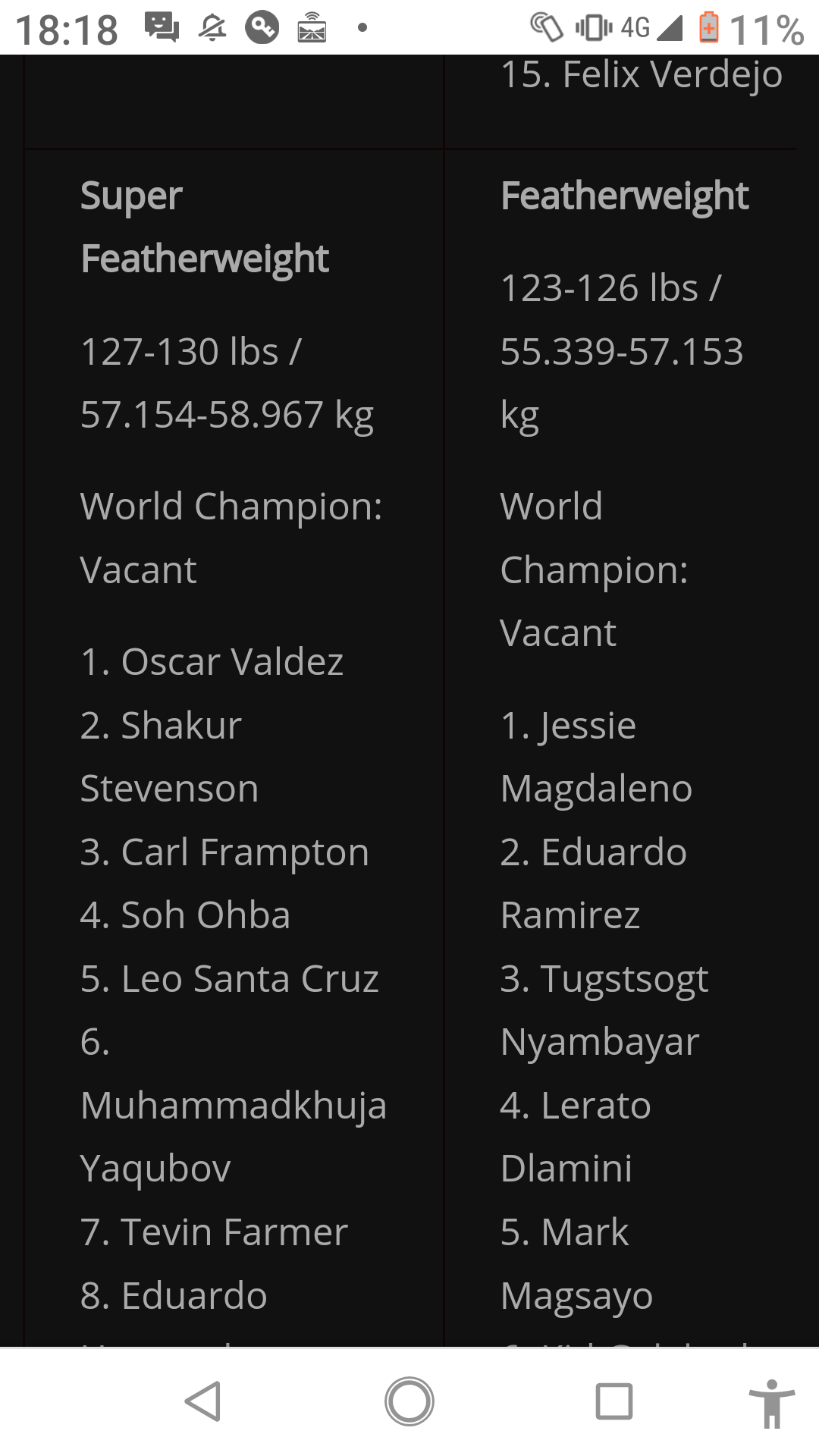Tap Leo Santa Cruz entry
Viewport: 819px width, 1456px height.
tap(229, 979)
